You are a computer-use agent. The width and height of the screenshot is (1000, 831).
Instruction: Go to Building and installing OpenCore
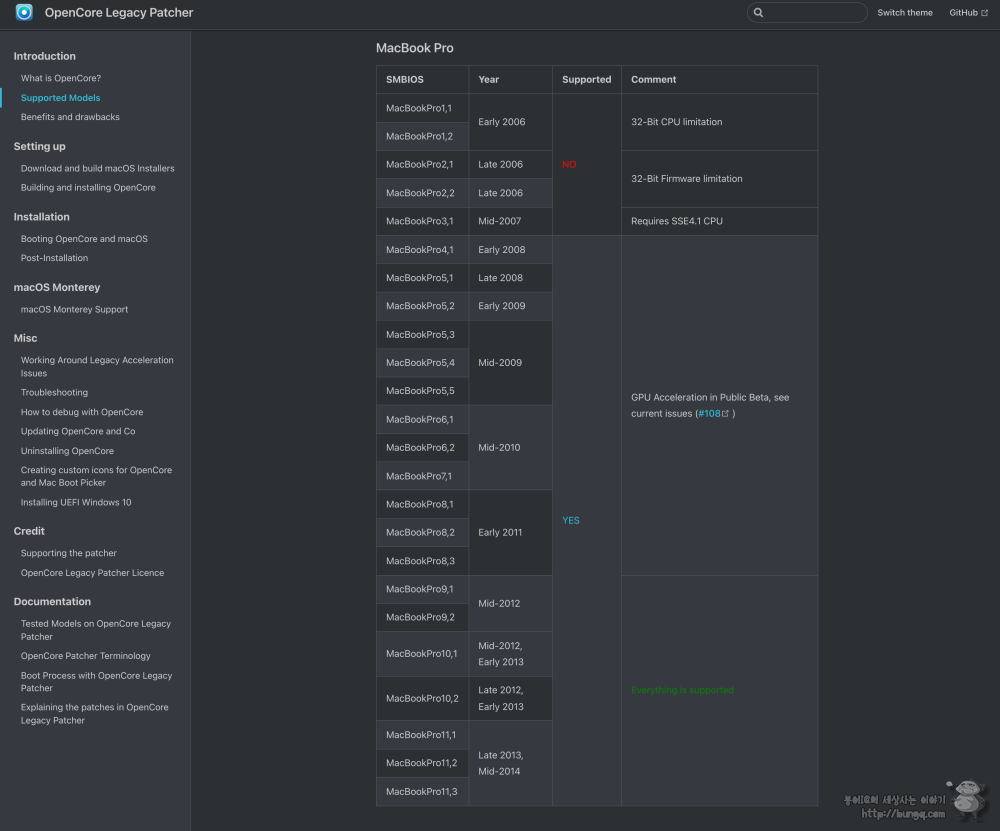(88, 188)
